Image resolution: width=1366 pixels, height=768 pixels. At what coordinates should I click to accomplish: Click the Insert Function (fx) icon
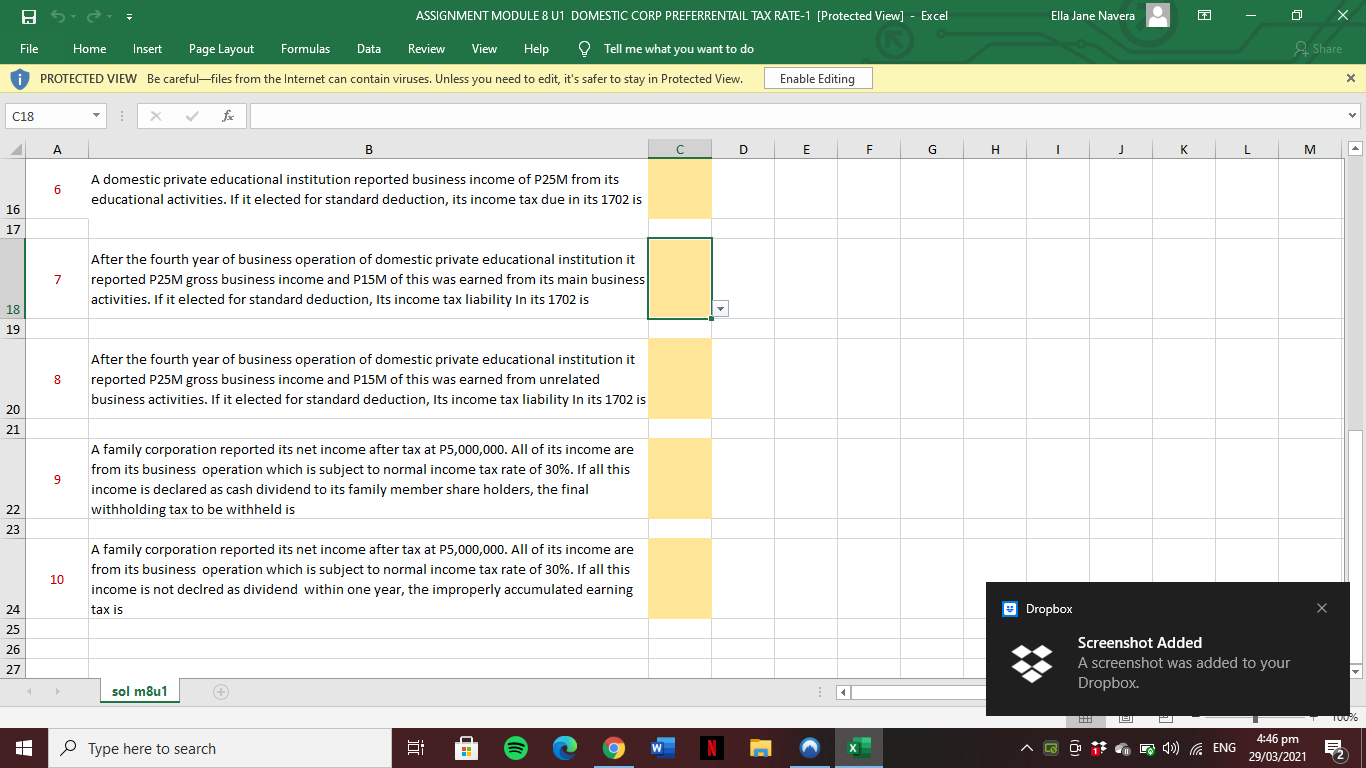tap(228, 115)
